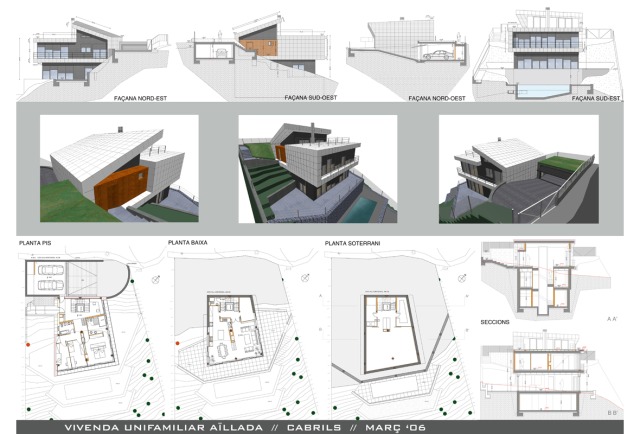Click the MARÇ '06 date text
640x434 pixels.
(397, 426)
